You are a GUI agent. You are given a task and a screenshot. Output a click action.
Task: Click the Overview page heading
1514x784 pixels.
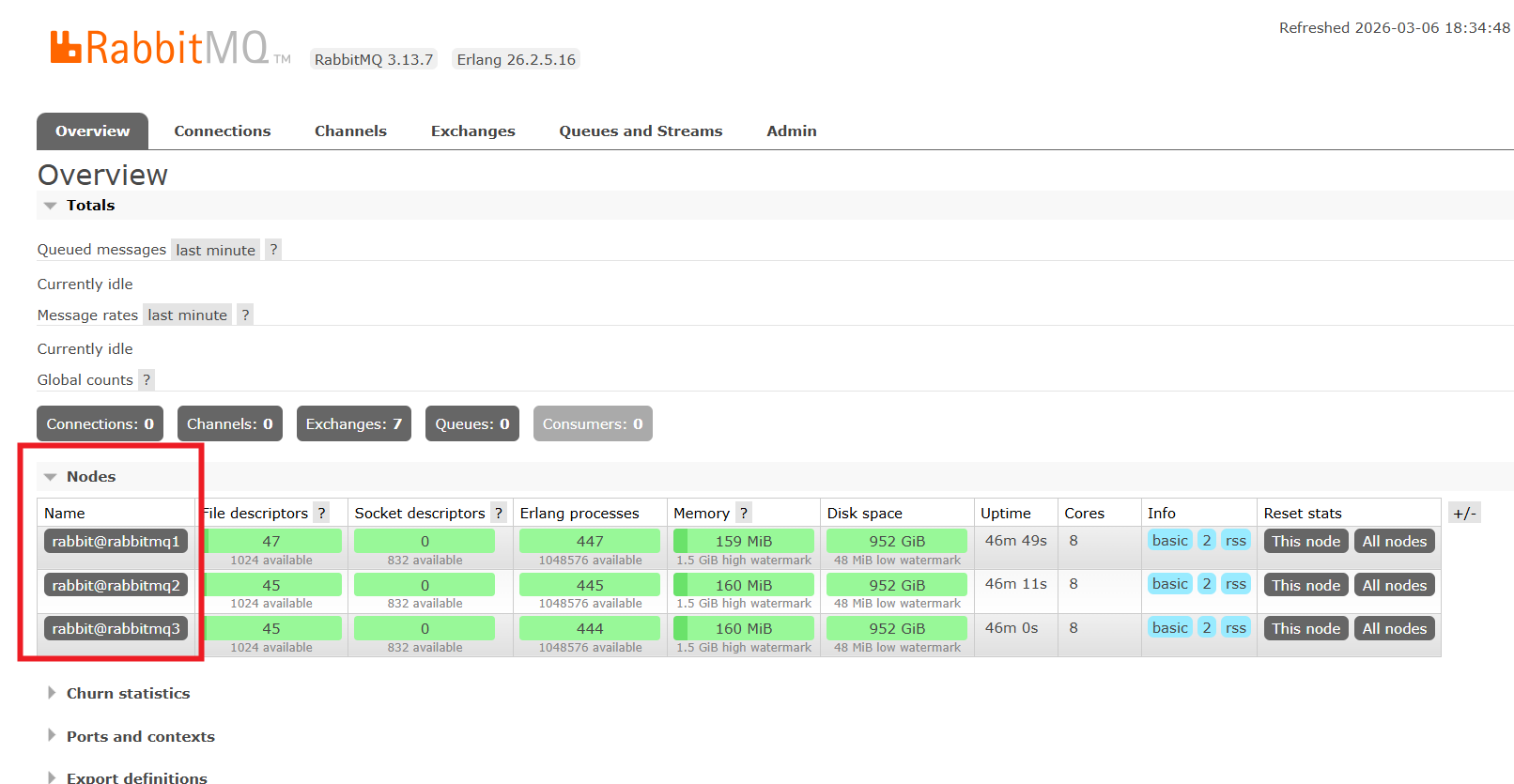tap(102, 175)
